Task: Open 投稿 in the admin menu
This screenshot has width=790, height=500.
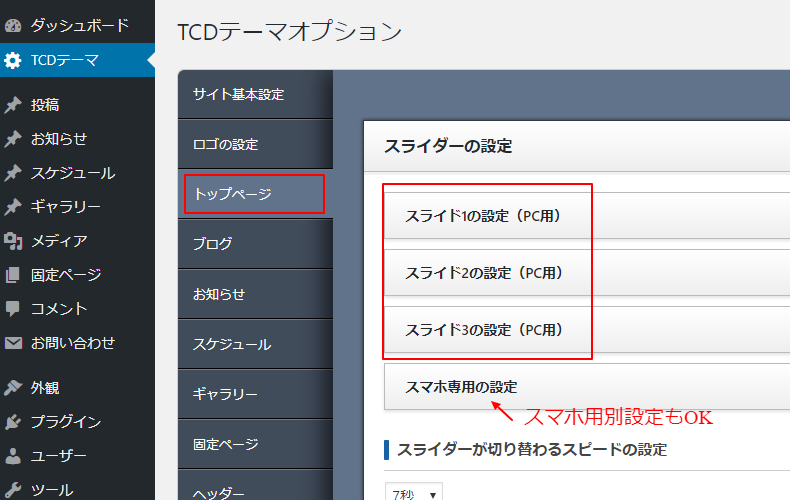Action: tap(78, 105)
